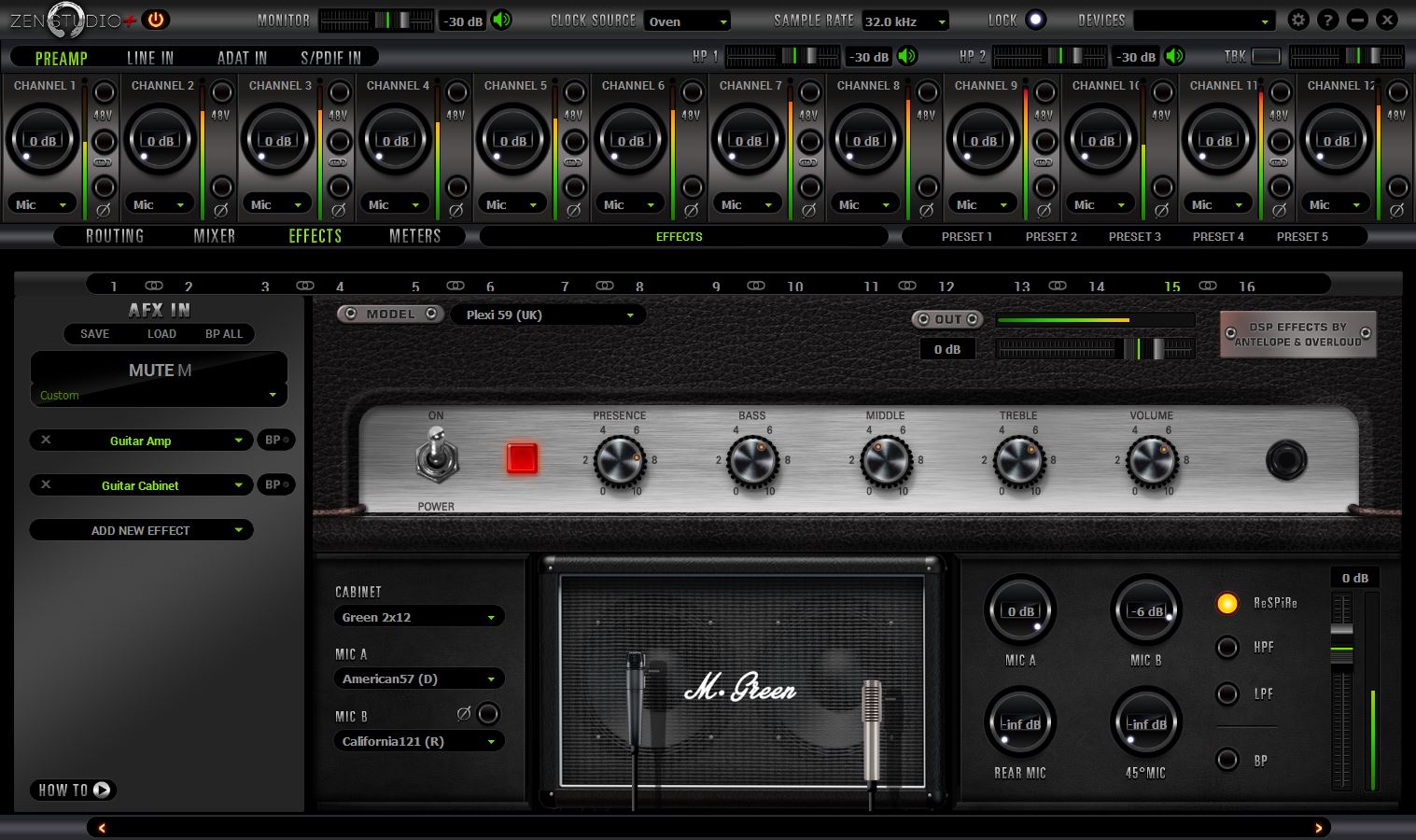Click left scroll arrow at bottom

coord(102,828)
